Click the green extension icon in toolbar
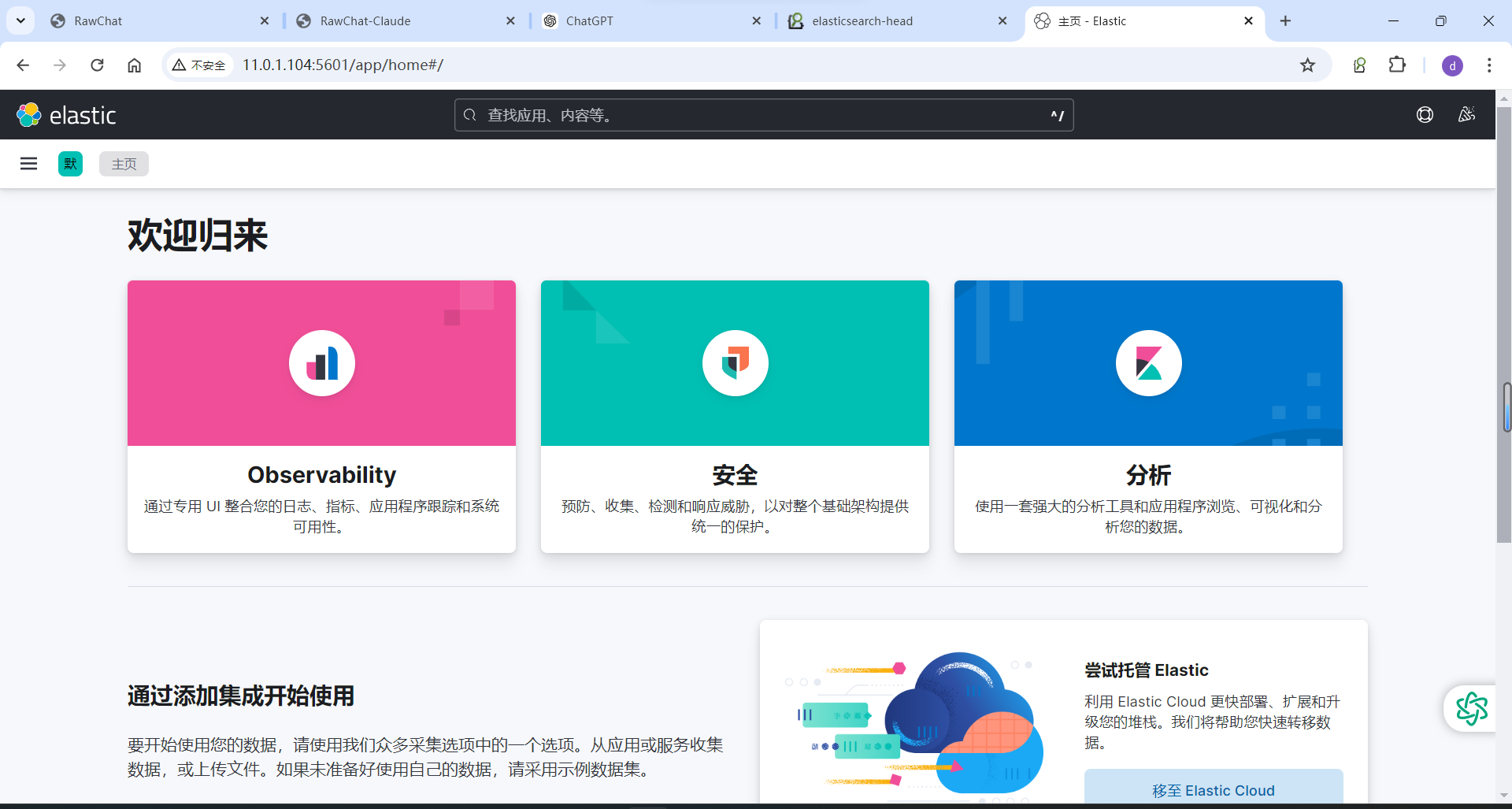The height and width of the screenshot is (809, 1512). (x=1359, y=65)
